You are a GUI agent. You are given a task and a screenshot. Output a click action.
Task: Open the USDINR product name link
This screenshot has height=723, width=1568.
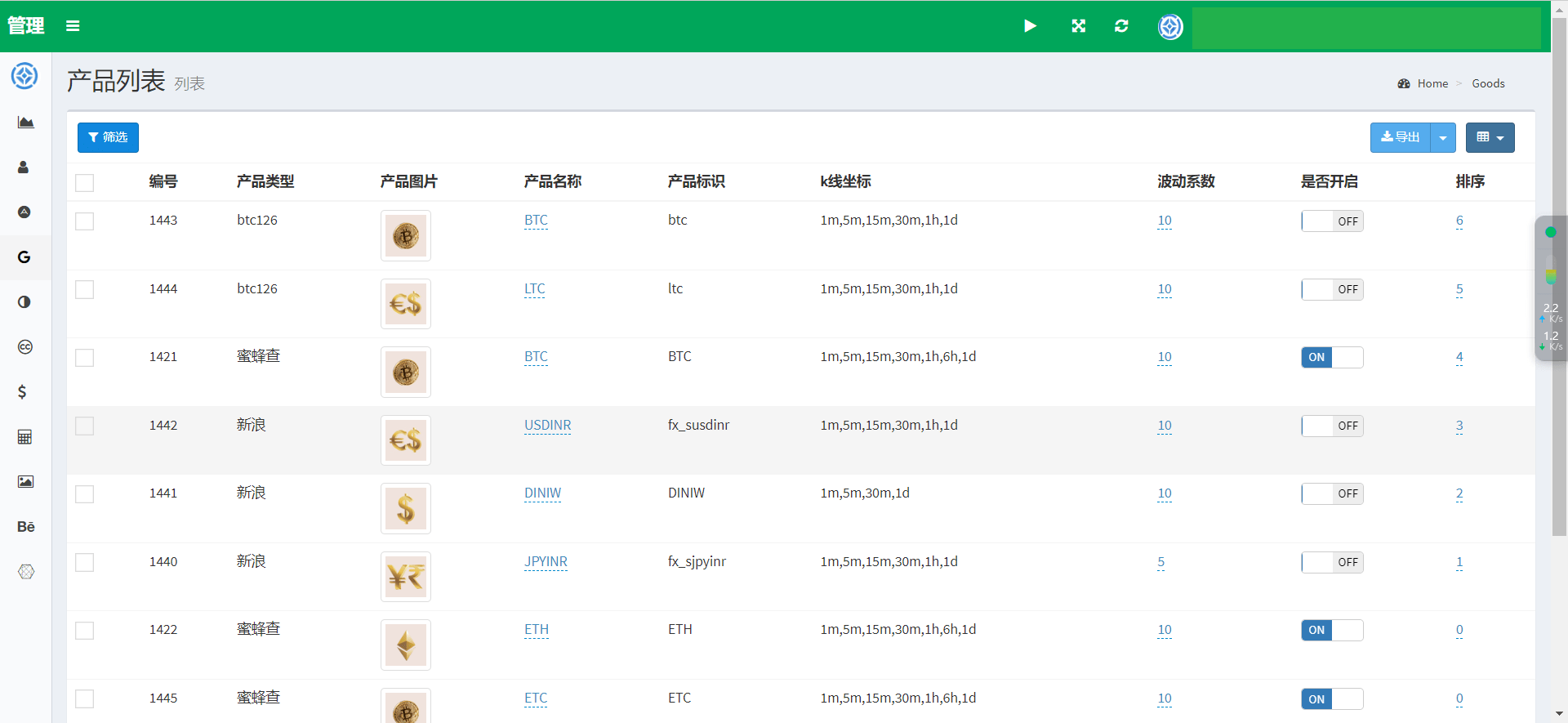tap(547, 426)
